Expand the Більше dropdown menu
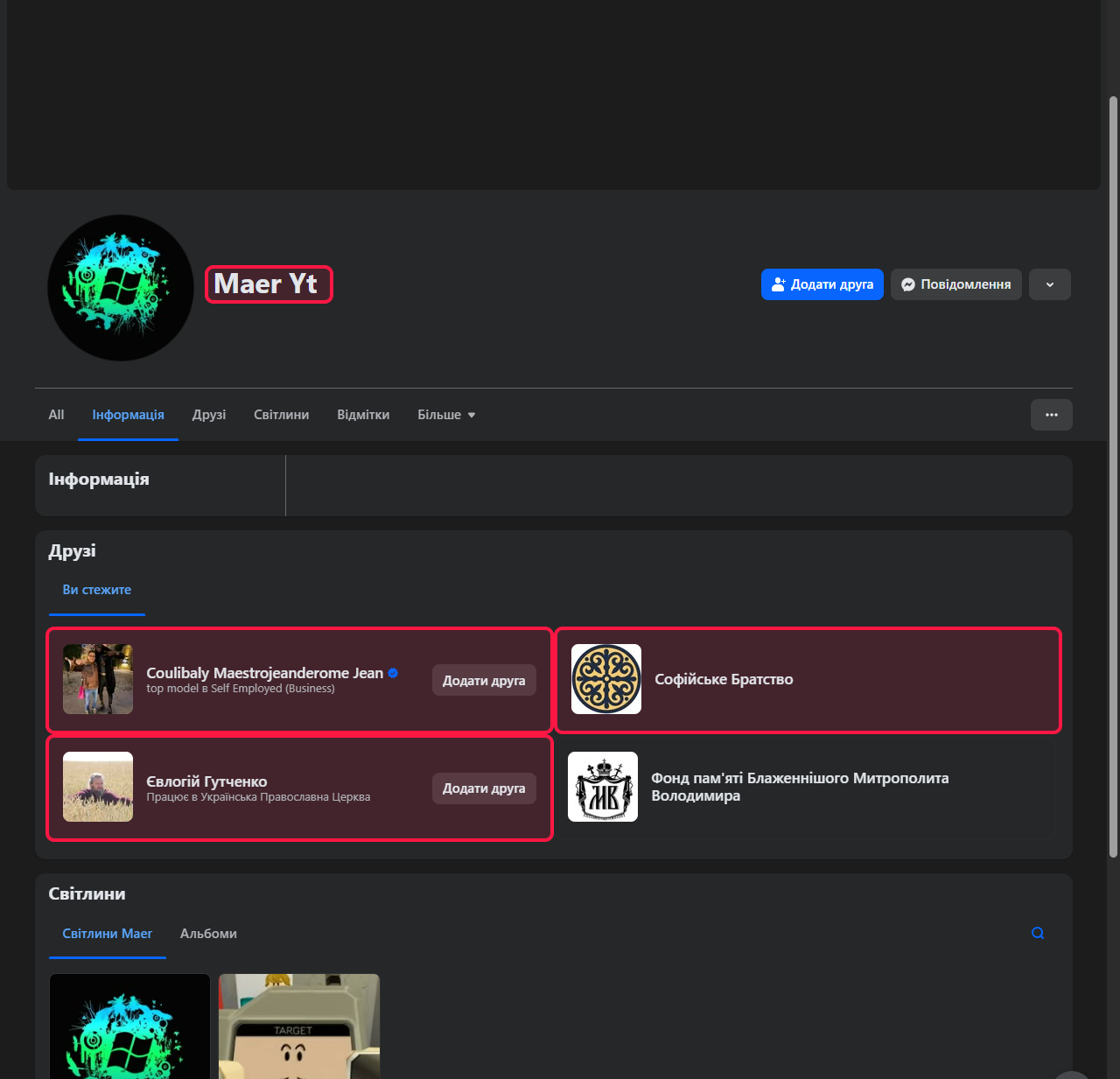1120x1079 pixels. point(446,415)
